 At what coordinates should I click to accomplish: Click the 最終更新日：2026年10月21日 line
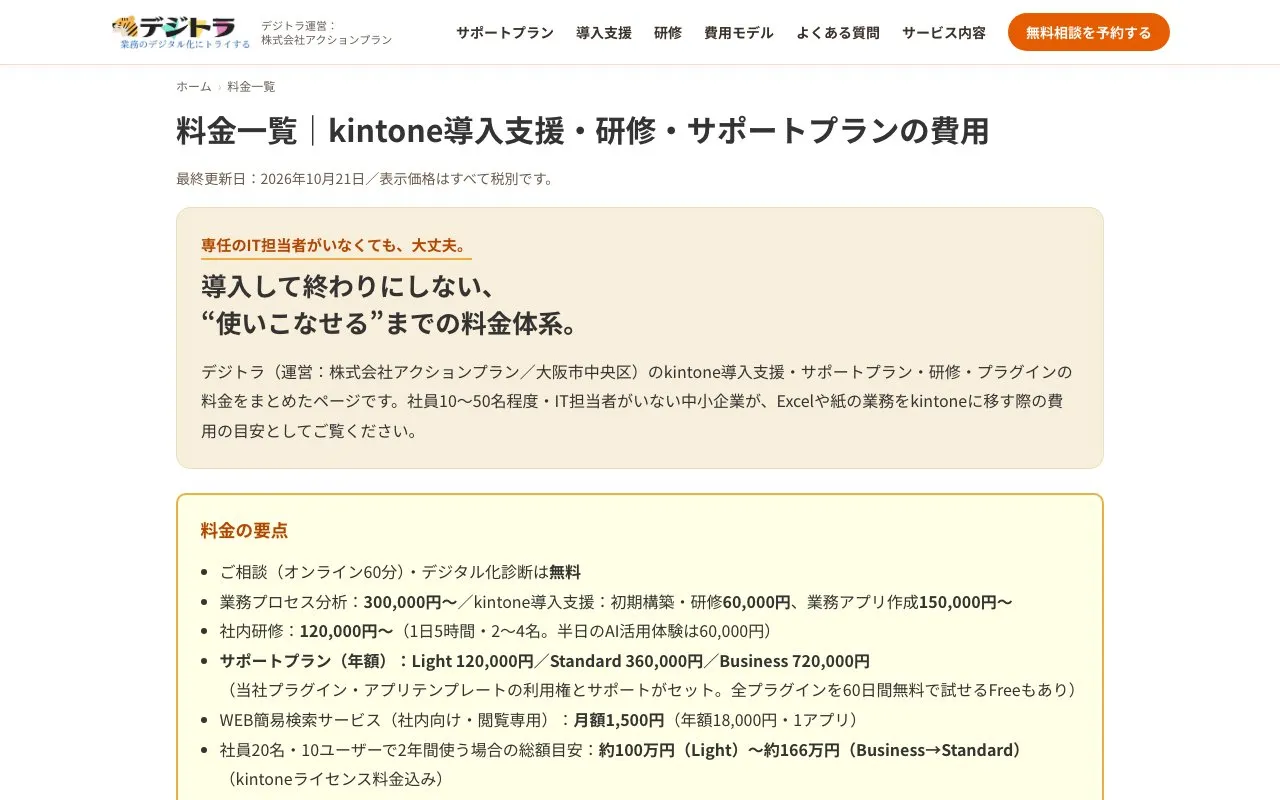click(x=365, y=178)
